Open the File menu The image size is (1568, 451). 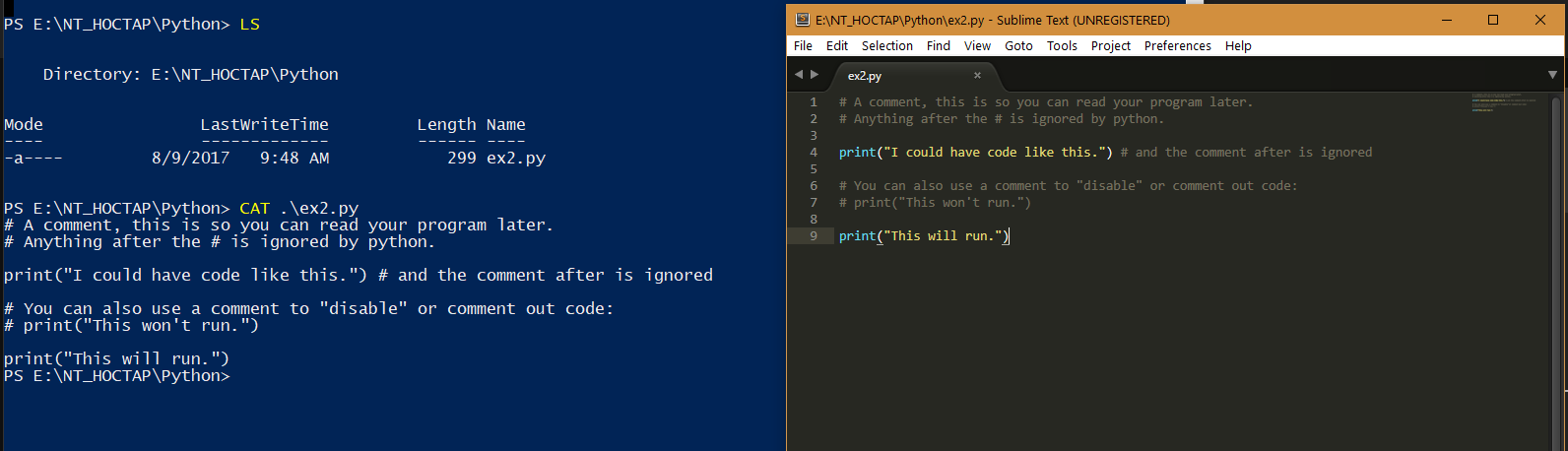[x=803, y=45]
